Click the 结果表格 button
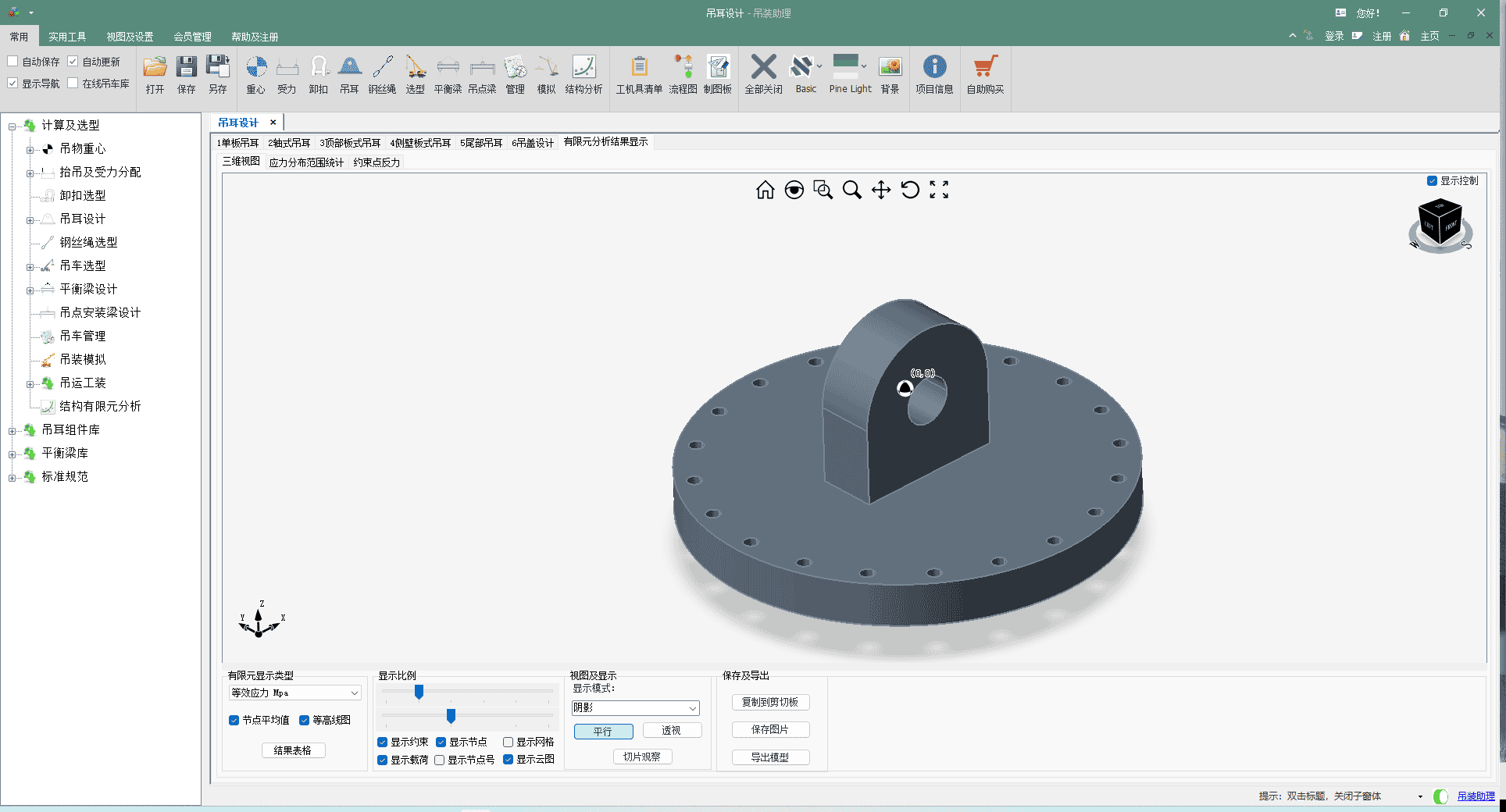Screen dimensions: 1506x812 (293, 750)
